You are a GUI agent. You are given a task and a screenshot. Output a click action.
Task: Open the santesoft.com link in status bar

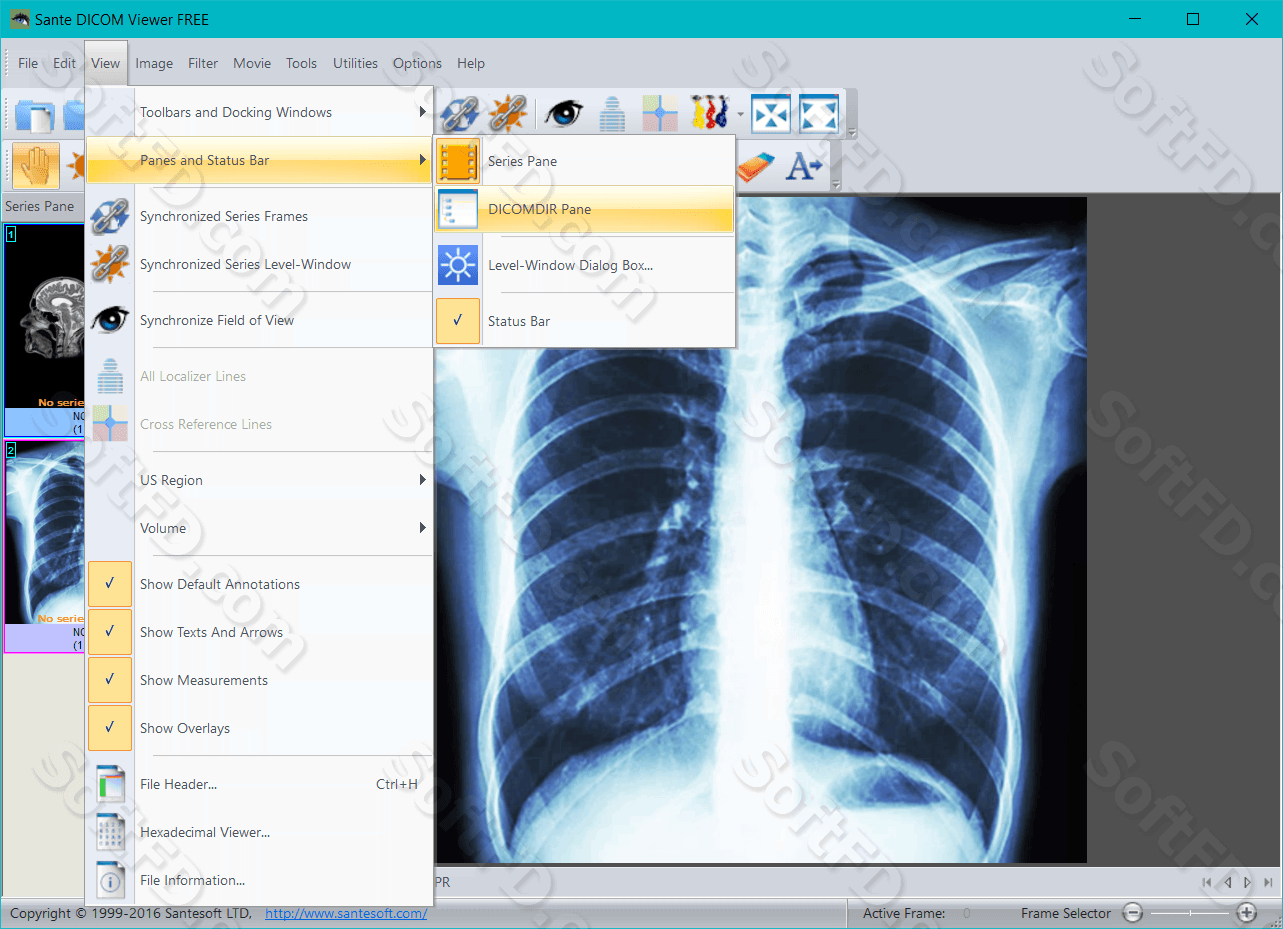tap(346, 913)
